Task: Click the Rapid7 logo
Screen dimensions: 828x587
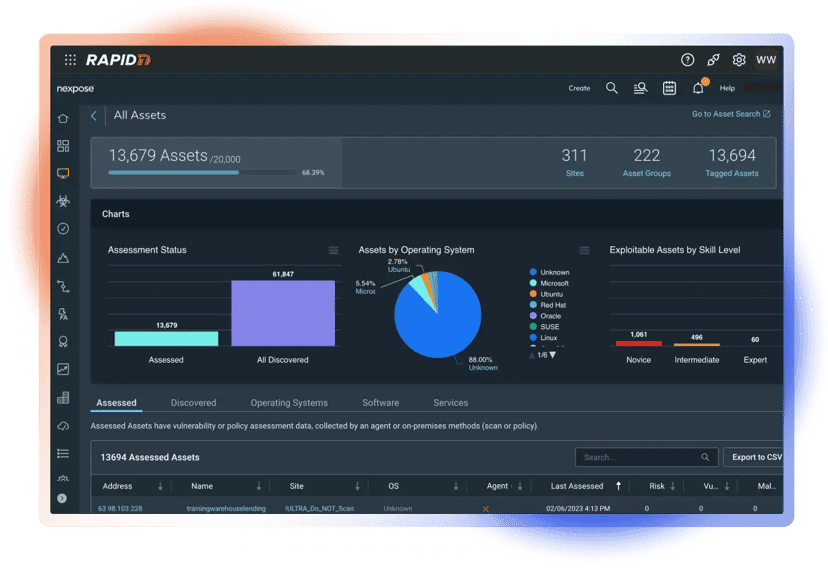Action: click(x=118, y=60)
